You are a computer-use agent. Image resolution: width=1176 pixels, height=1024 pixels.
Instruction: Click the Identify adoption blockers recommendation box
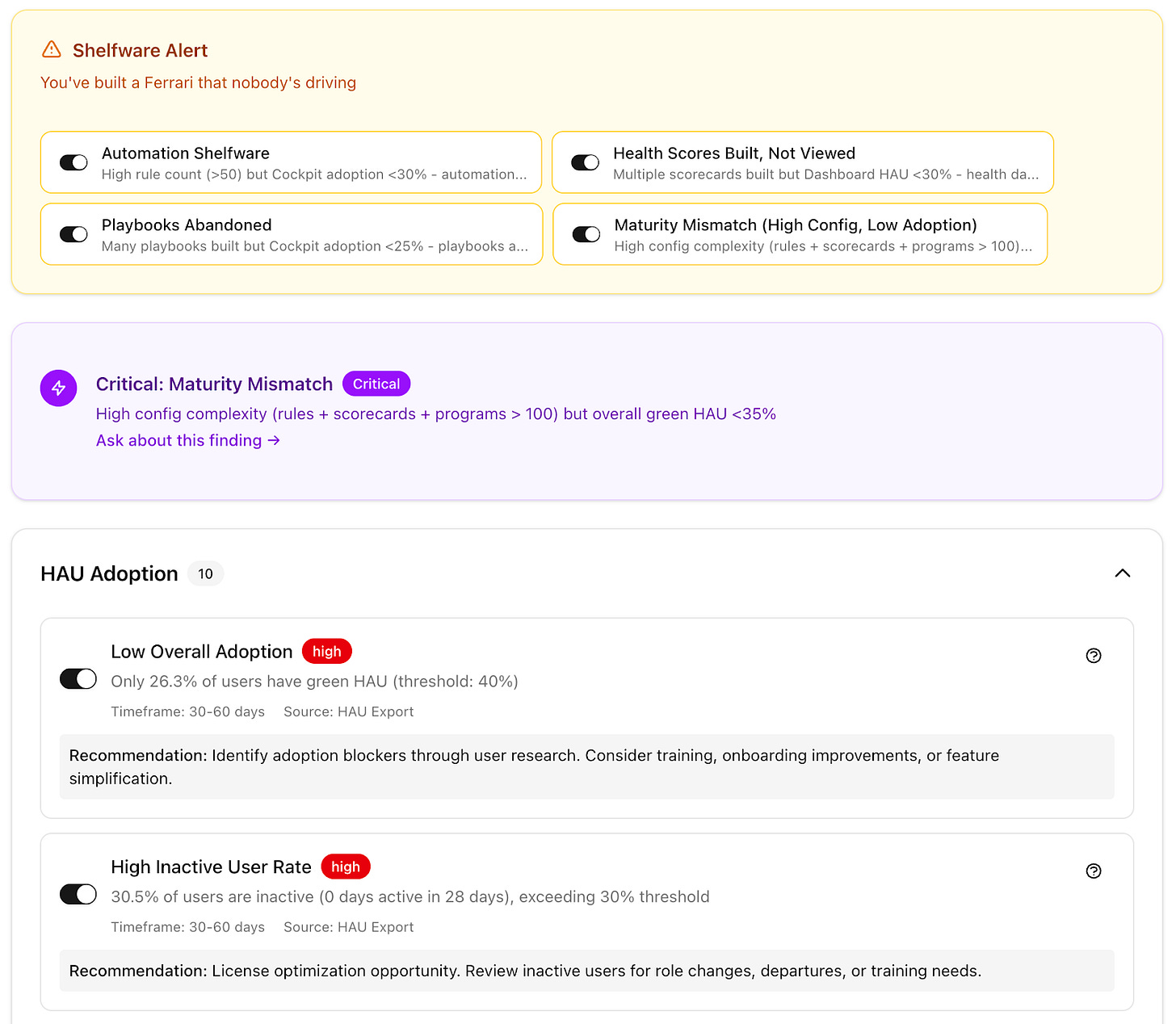tap(587, 766)
